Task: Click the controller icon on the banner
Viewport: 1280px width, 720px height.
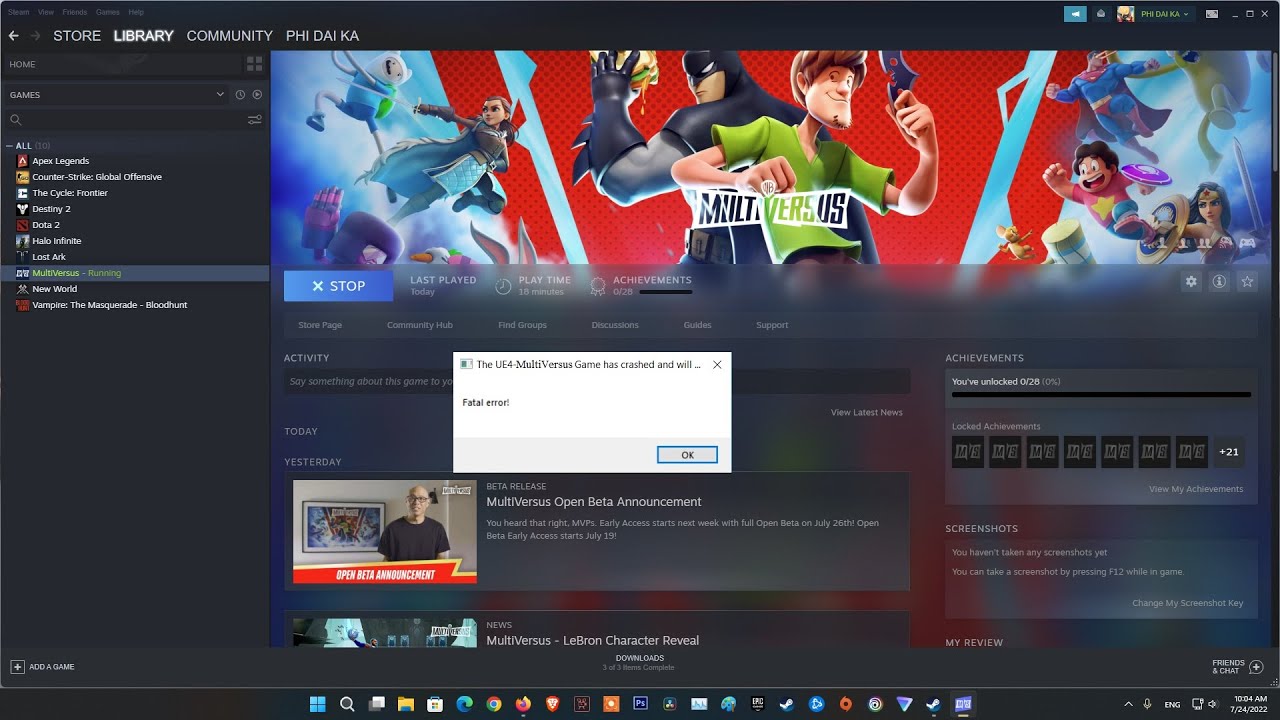Action: click(1247, 242)
